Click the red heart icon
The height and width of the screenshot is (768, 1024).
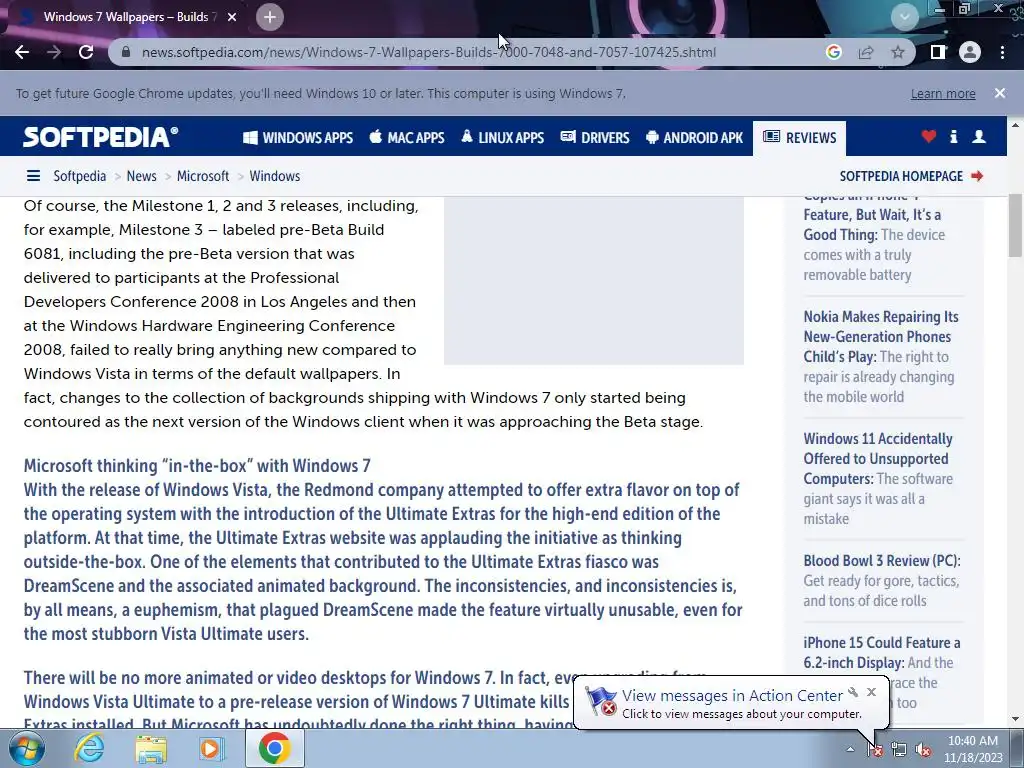[929, 136]
